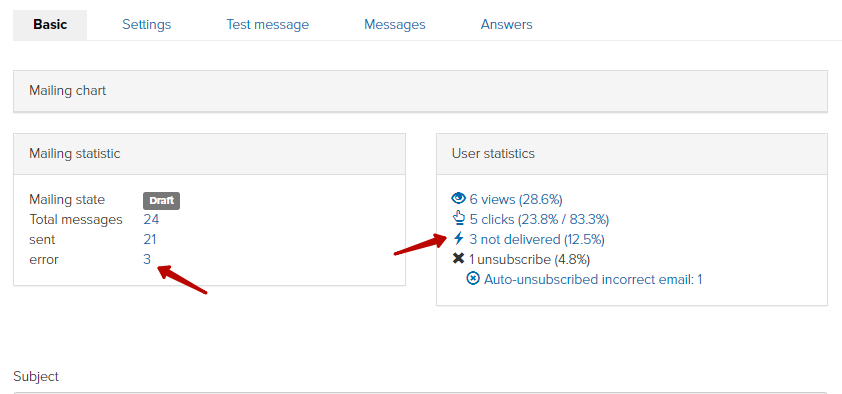Open the 3 error messages link

point(147,260)
